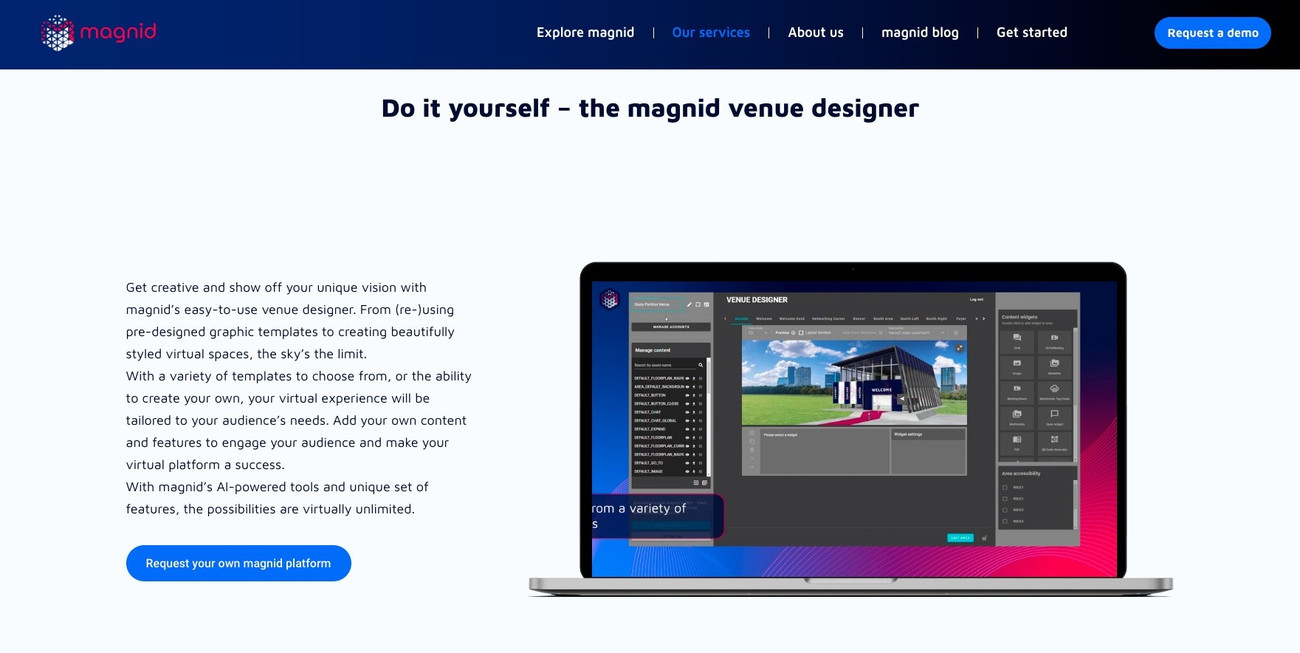The width and height of the screenshot is (1300, 653).
Task: Switch to the Outside area tab
Action: (741, 319)
